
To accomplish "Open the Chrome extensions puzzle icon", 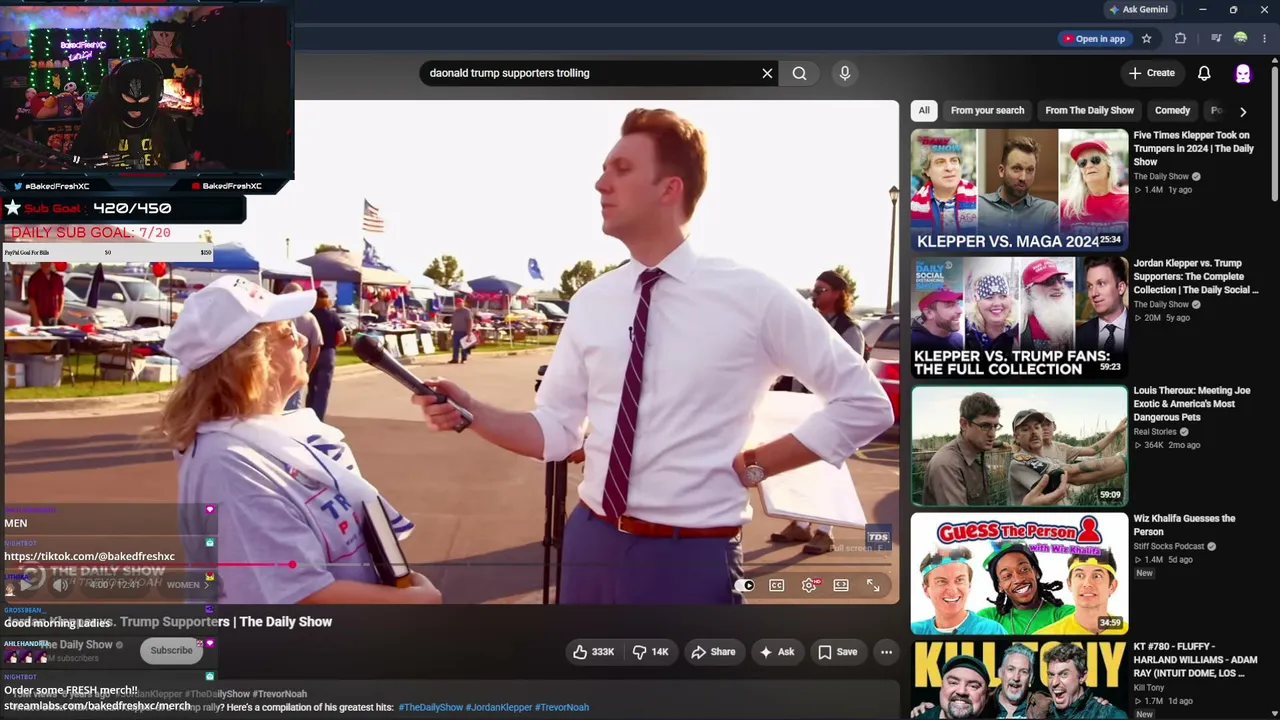I will tap(1180, 39).
